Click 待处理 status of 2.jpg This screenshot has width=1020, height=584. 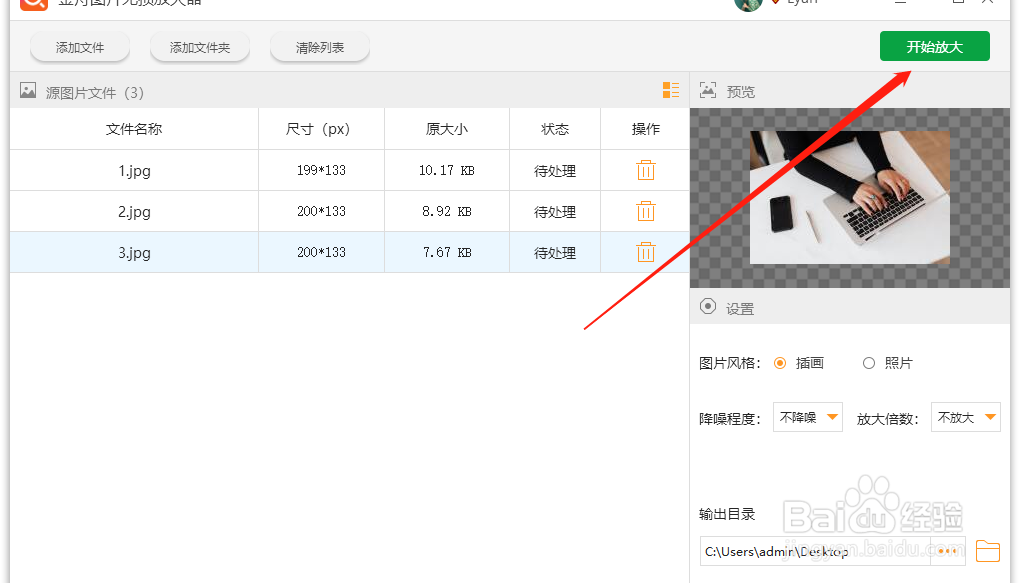[555, 212]
